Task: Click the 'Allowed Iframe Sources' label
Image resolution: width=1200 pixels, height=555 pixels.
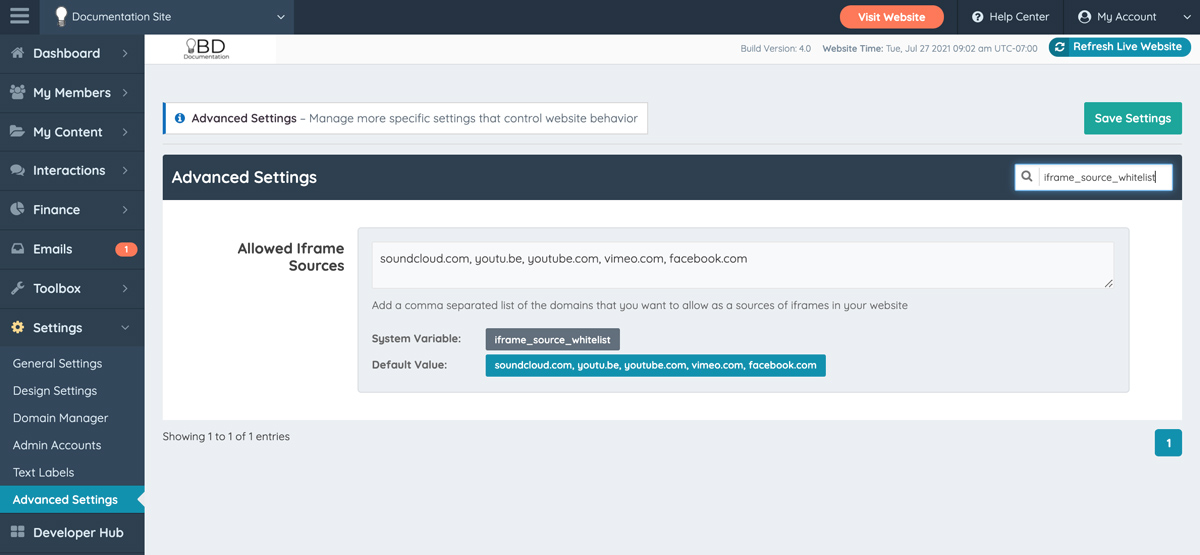Action: coord(290,257)
